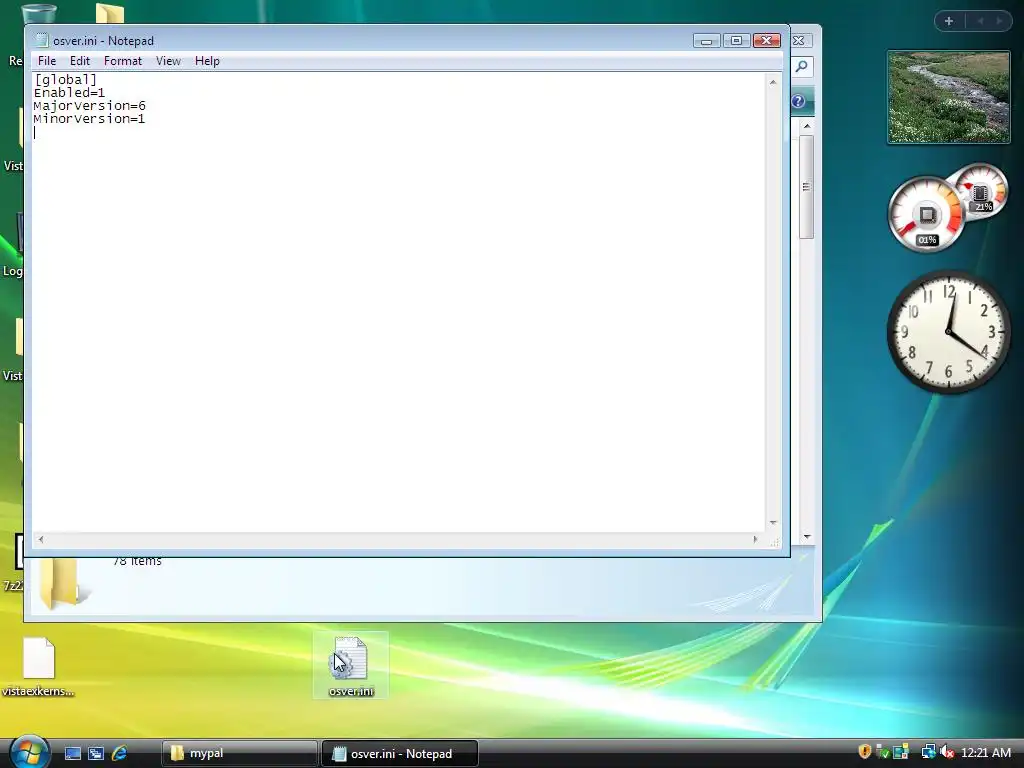Click osver.ini - Notepad taskbar button
The width and height of the screenshot is (1024, 768).
(x=400, y=754)
